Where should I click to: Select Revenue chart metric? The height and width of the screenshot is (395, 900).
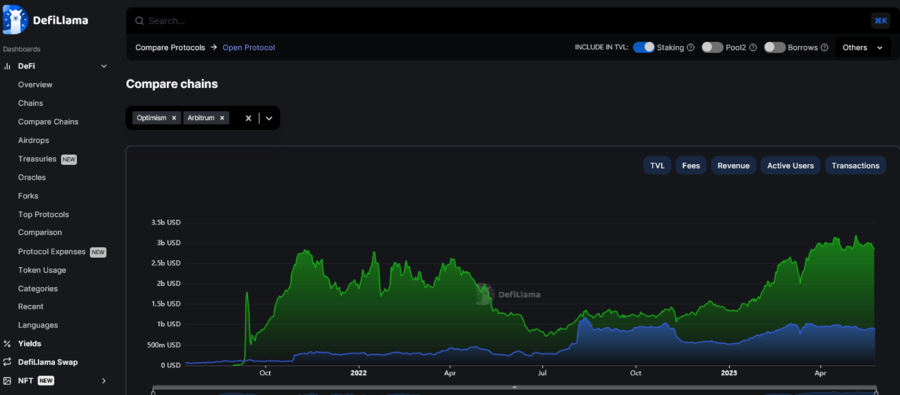point(734,165)
